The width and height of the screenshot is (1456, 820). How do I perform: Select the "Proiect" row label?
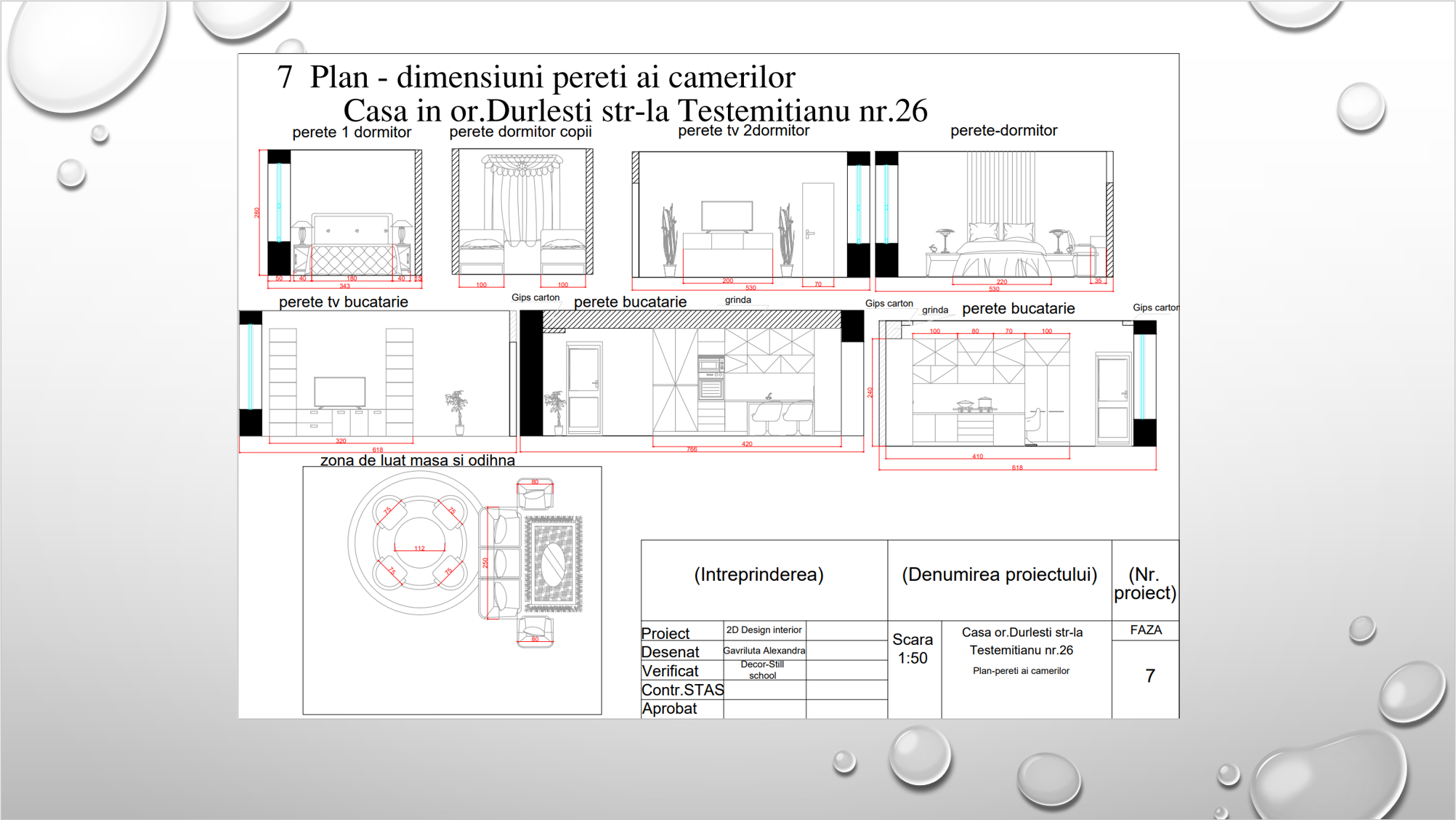666,633
